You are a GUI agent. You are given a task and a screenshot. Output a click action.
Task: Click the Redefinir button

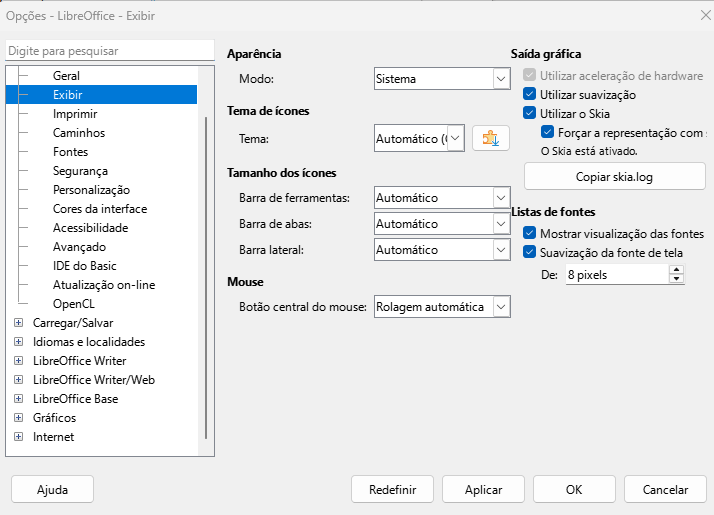pyautogui.click(x=393, y=490)
